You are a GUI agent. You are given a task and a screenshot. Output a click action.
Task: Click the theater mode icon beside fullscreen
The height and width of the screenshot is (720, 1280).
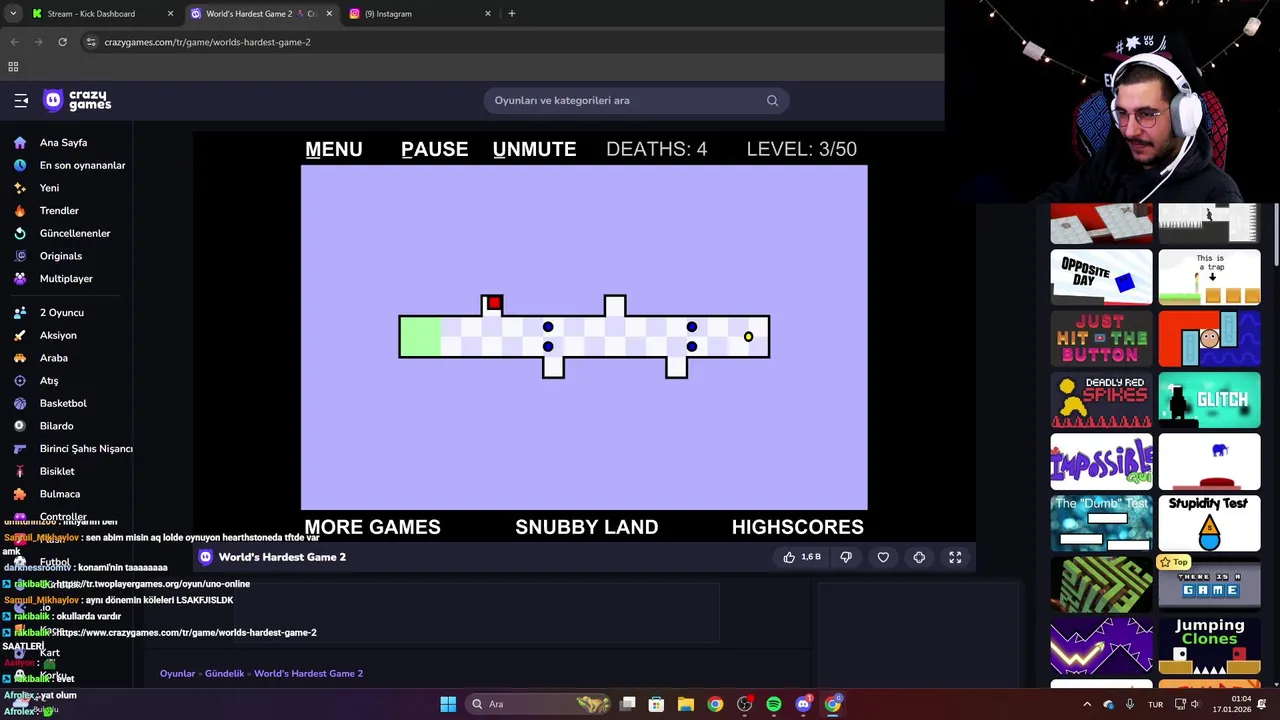(x=919, y=557)
